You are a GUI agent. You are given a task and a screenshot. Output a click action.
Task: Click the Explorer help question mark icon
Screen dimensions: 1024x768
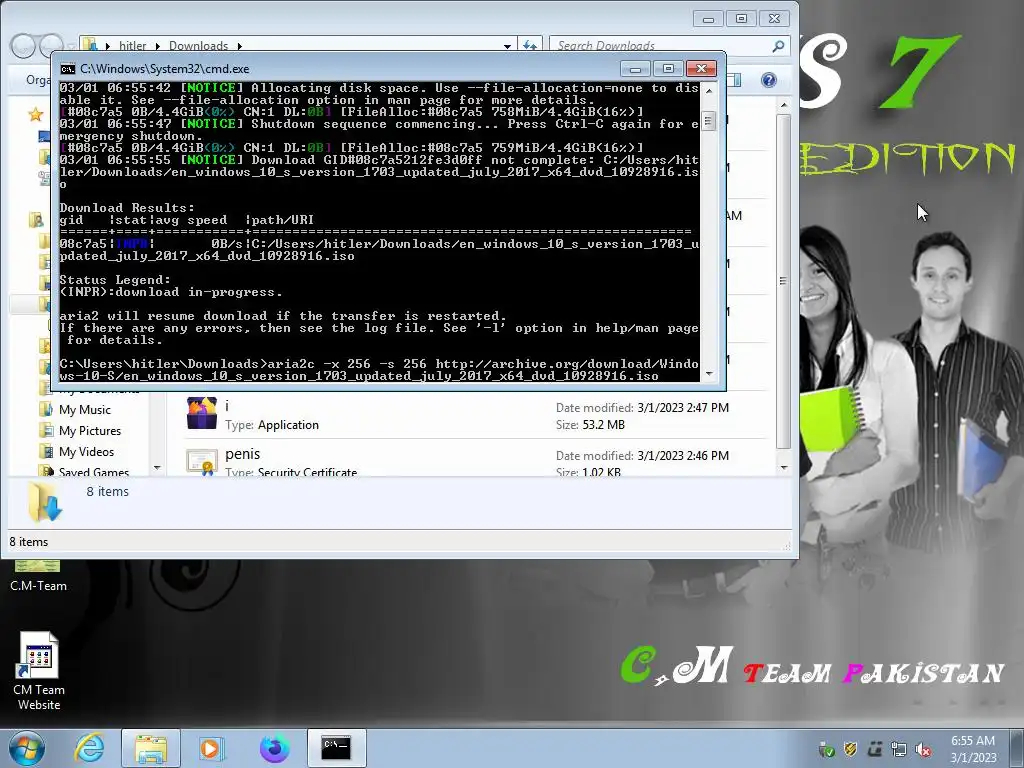[769, 80]
